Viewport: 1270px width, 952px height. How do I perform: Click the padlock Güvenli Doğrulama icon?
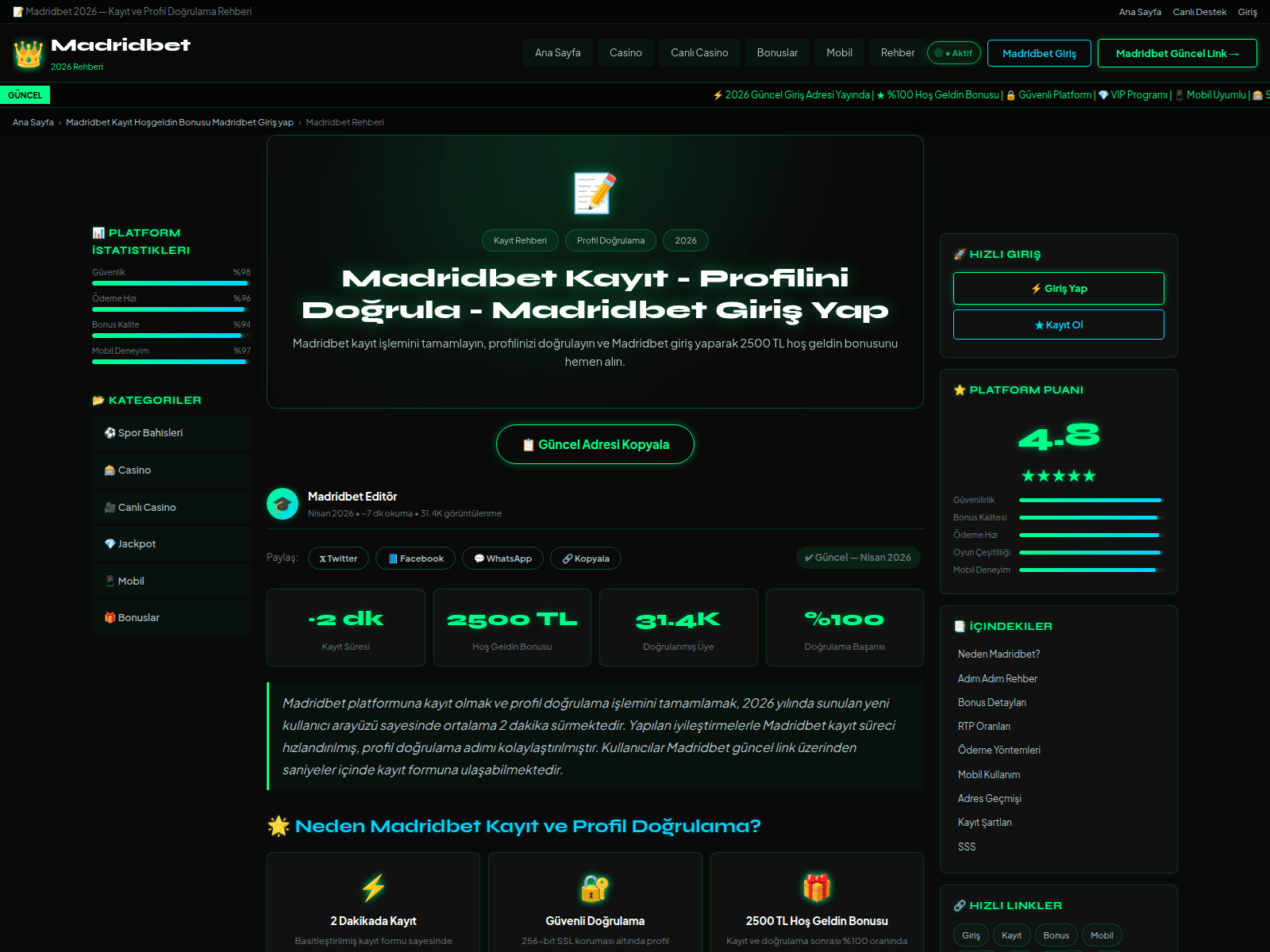click(x=595, y=888)
